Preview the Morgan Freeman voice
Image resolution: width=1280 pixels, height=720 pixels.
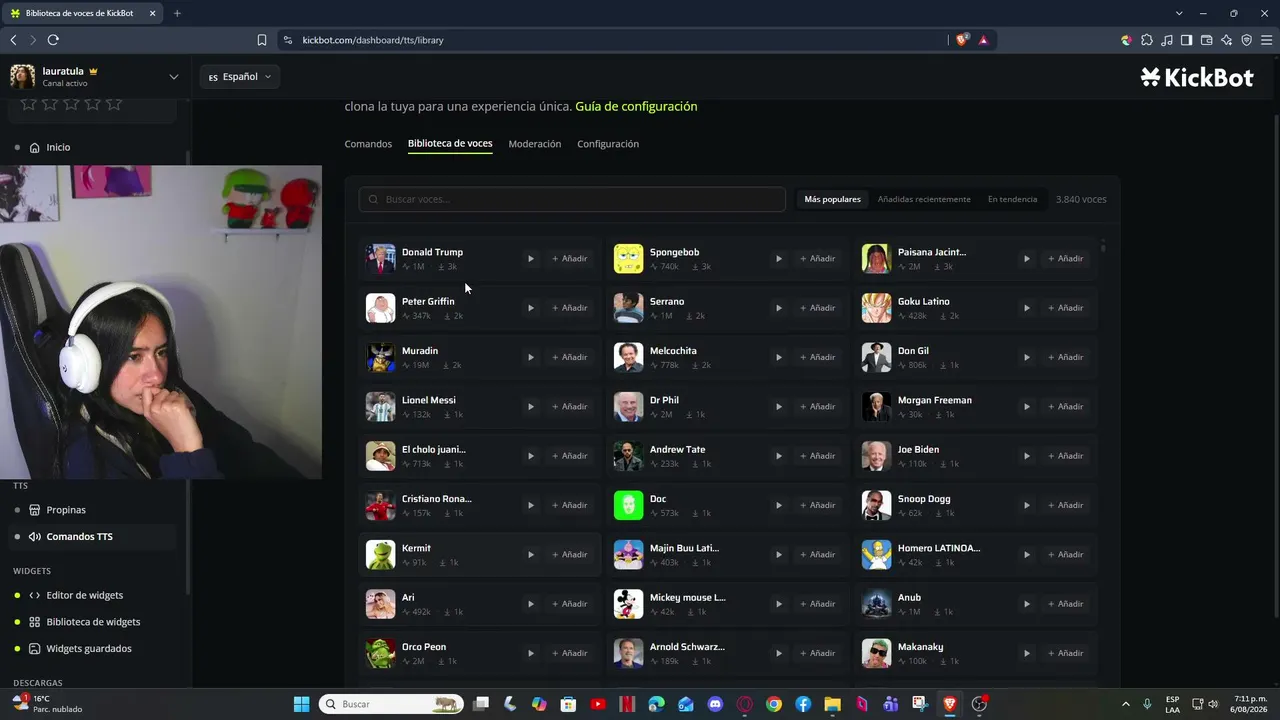pos(1027,407)
